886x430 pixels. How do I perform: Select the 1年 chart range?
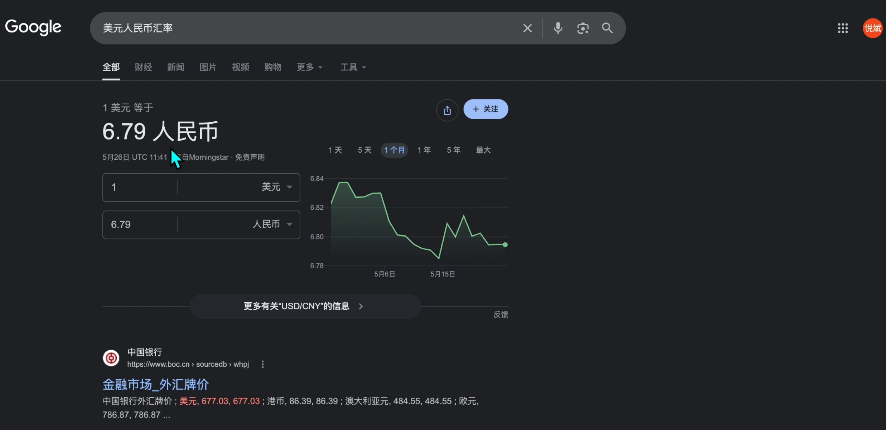coord(424,150)
